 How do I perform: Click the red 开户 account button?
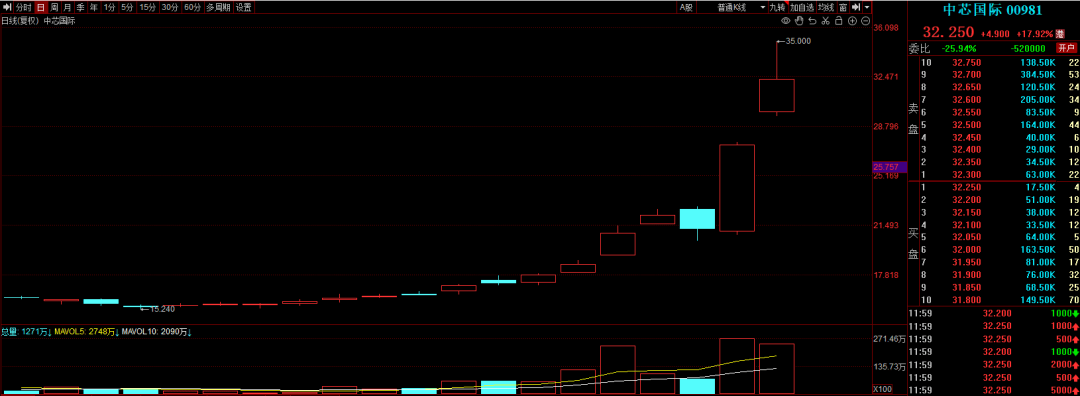[1066, 48]
